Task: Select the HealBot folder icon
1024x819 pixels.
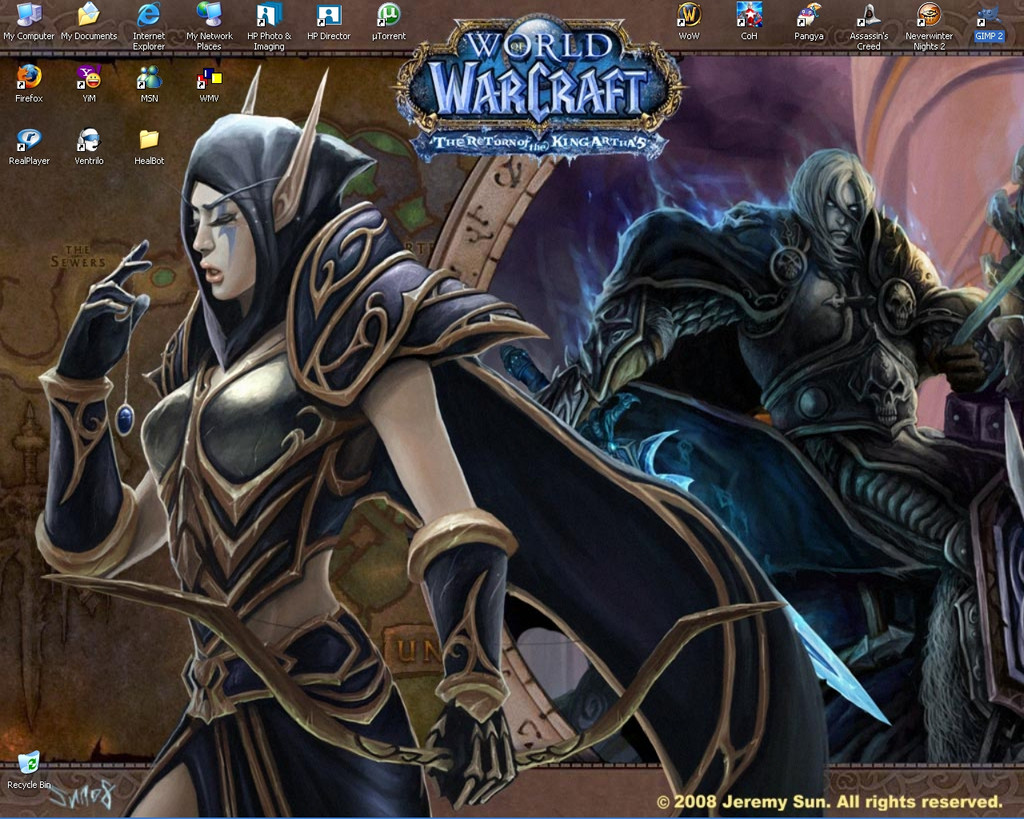Action: (149, 146)
